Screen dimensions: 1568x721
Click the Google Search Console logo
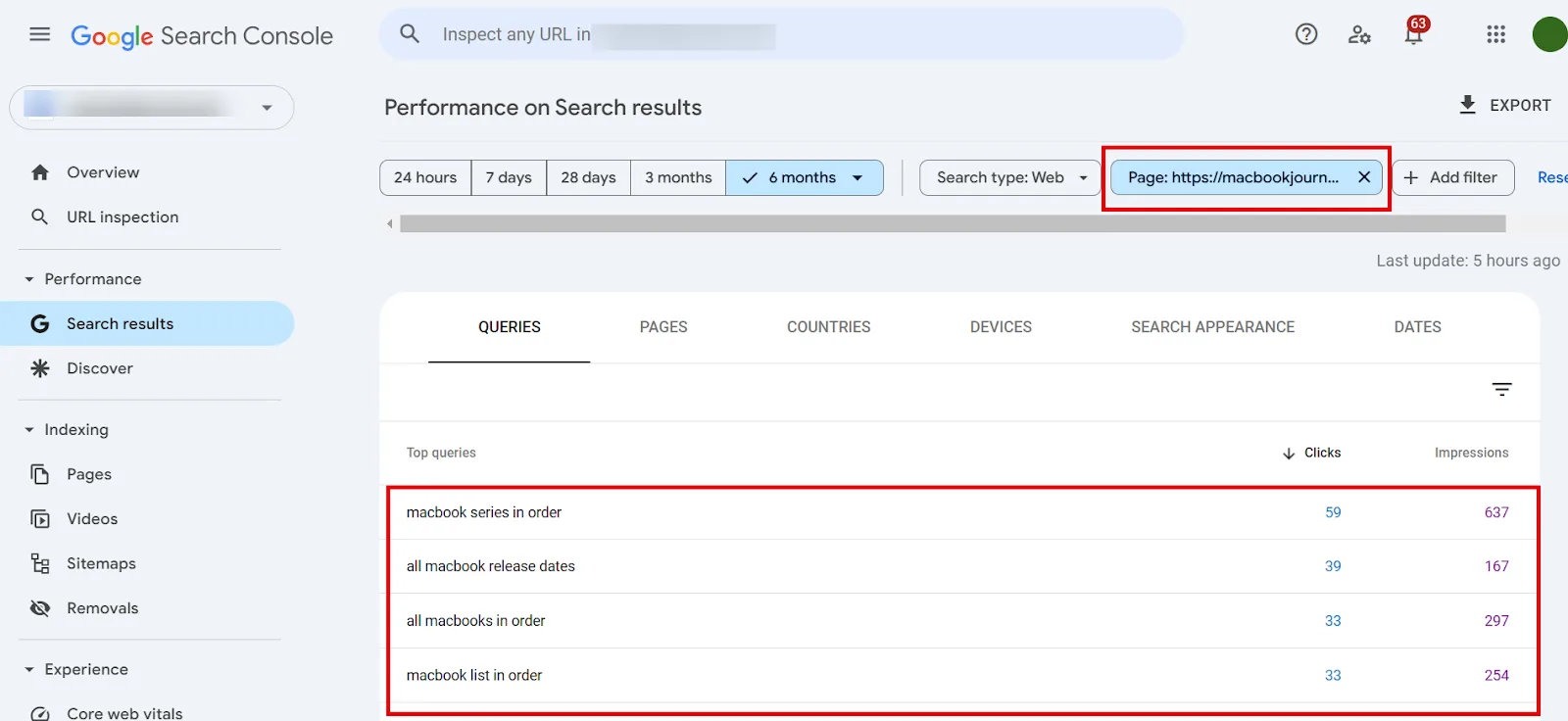click(x=202, y=36)
